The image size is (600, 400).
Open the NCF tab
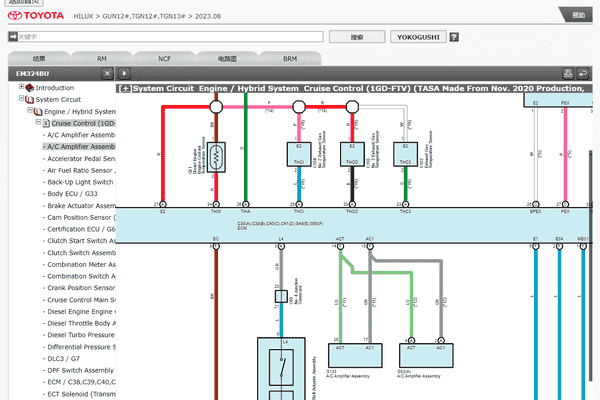(x=164, y=59)
